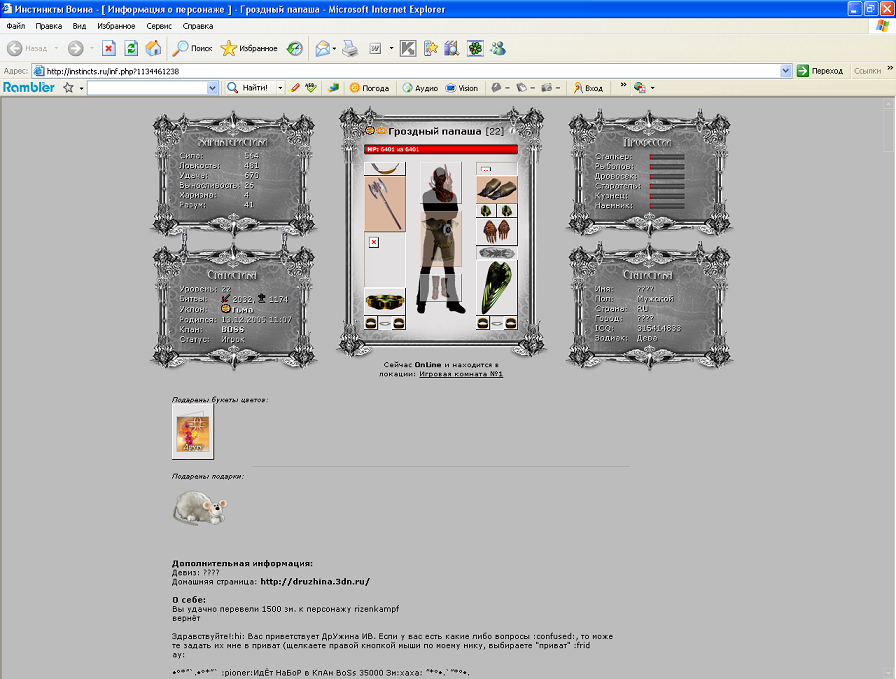This screenshot has width=896, height=679.
Task: Click the clawed gloves item
Action: [497, 232]
